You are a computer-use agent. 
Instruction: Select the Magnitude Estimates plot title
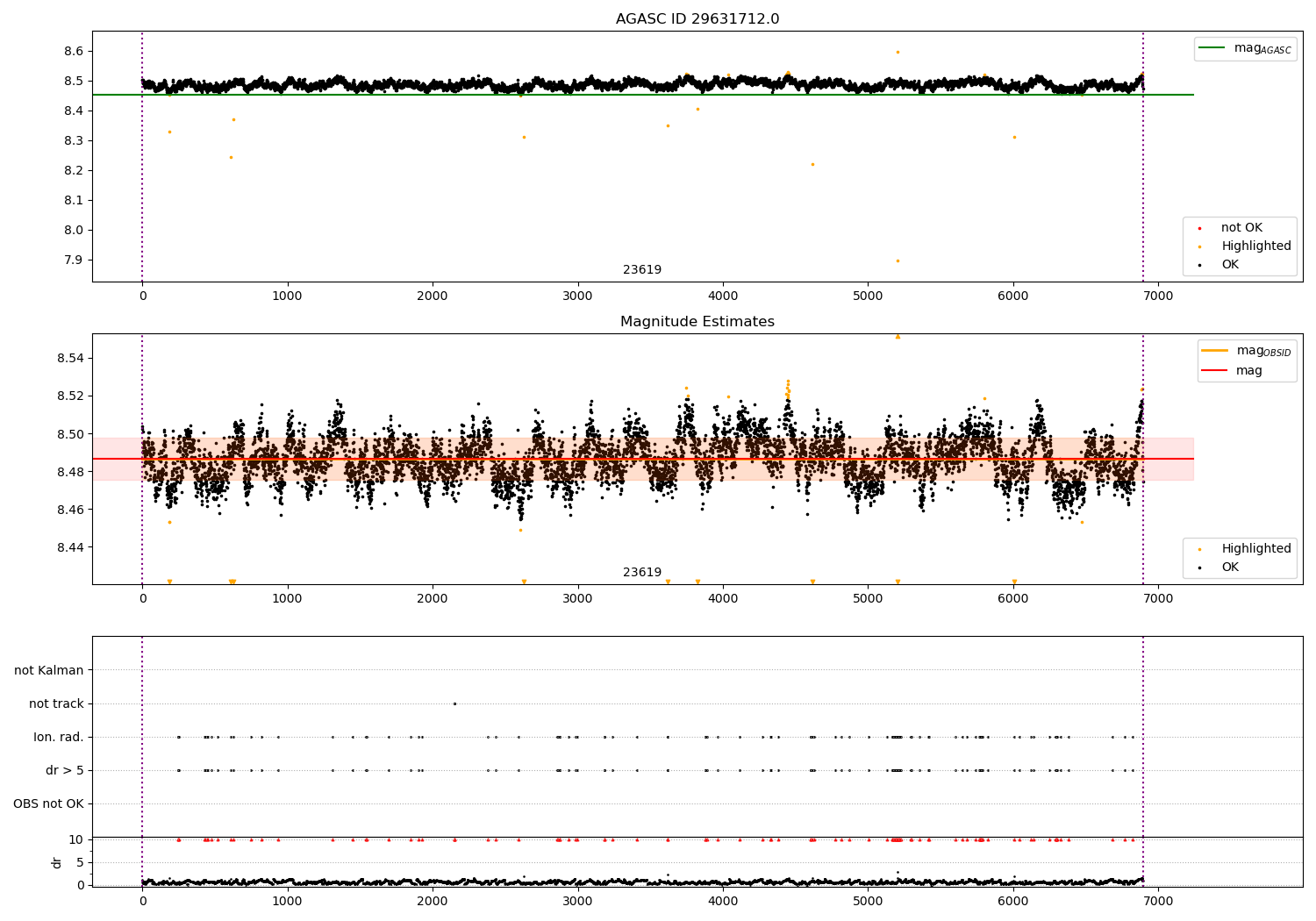[x=697, y=322]
